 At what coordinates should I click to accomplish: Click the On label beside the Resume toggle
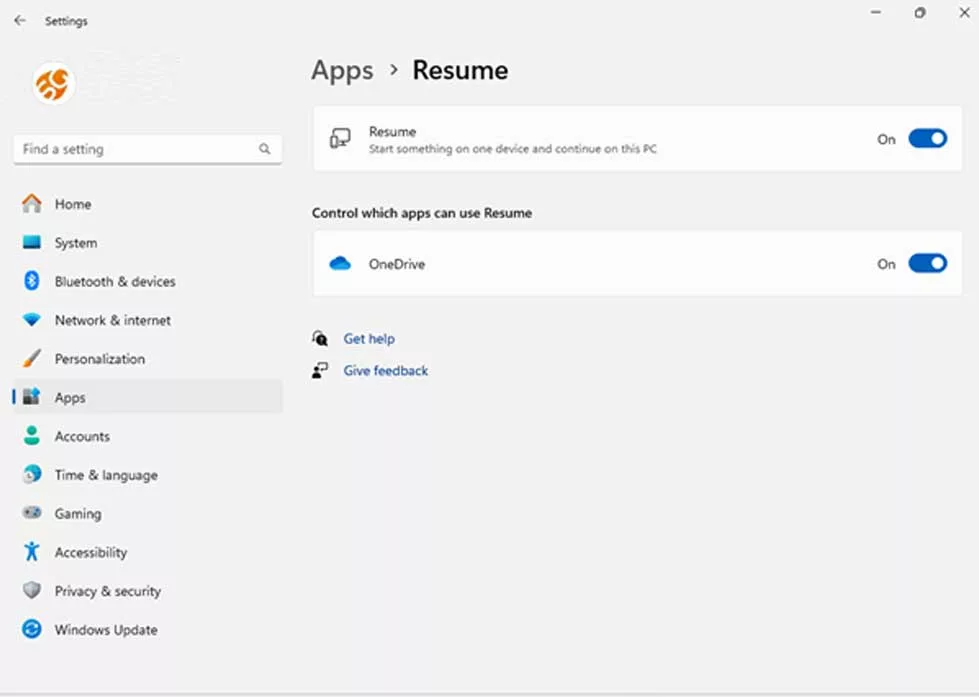point(886,139)
